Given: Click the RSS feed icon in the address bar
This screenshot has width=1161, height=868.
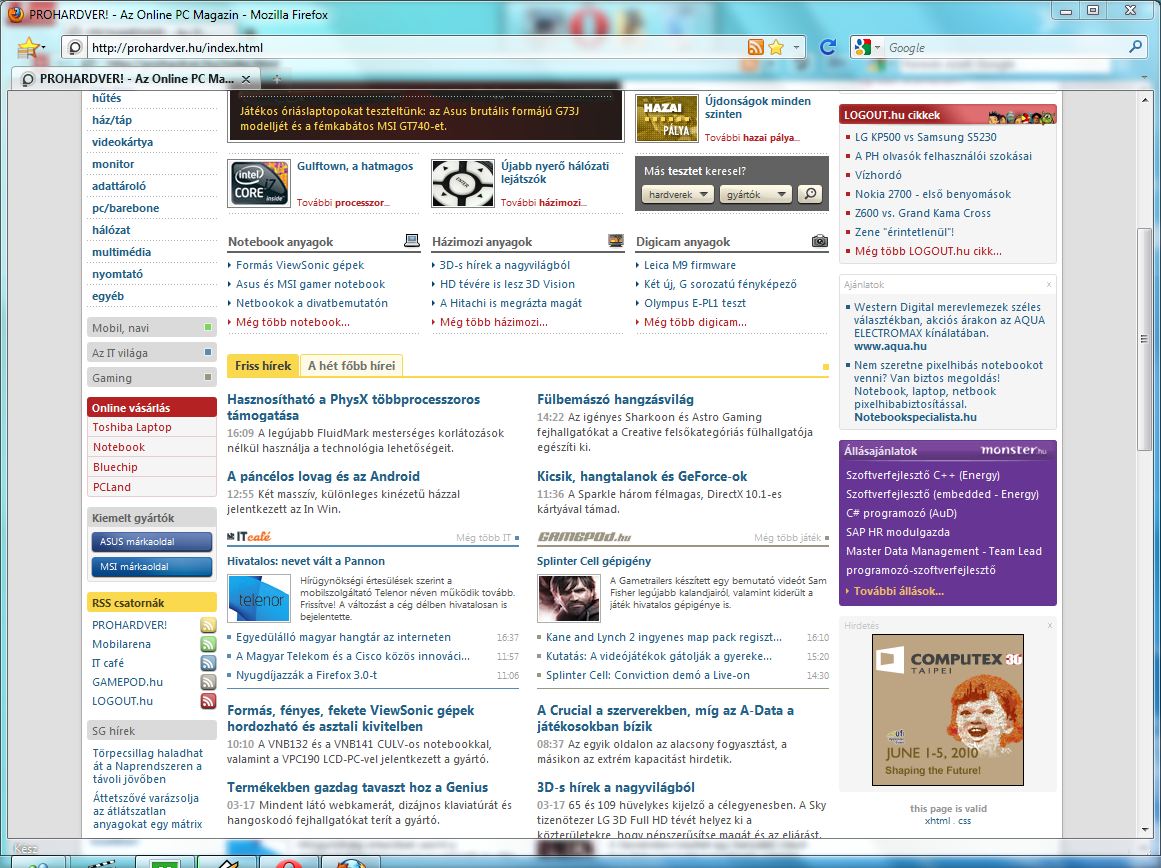Looking at the screenshot, I should pos(755,47).
